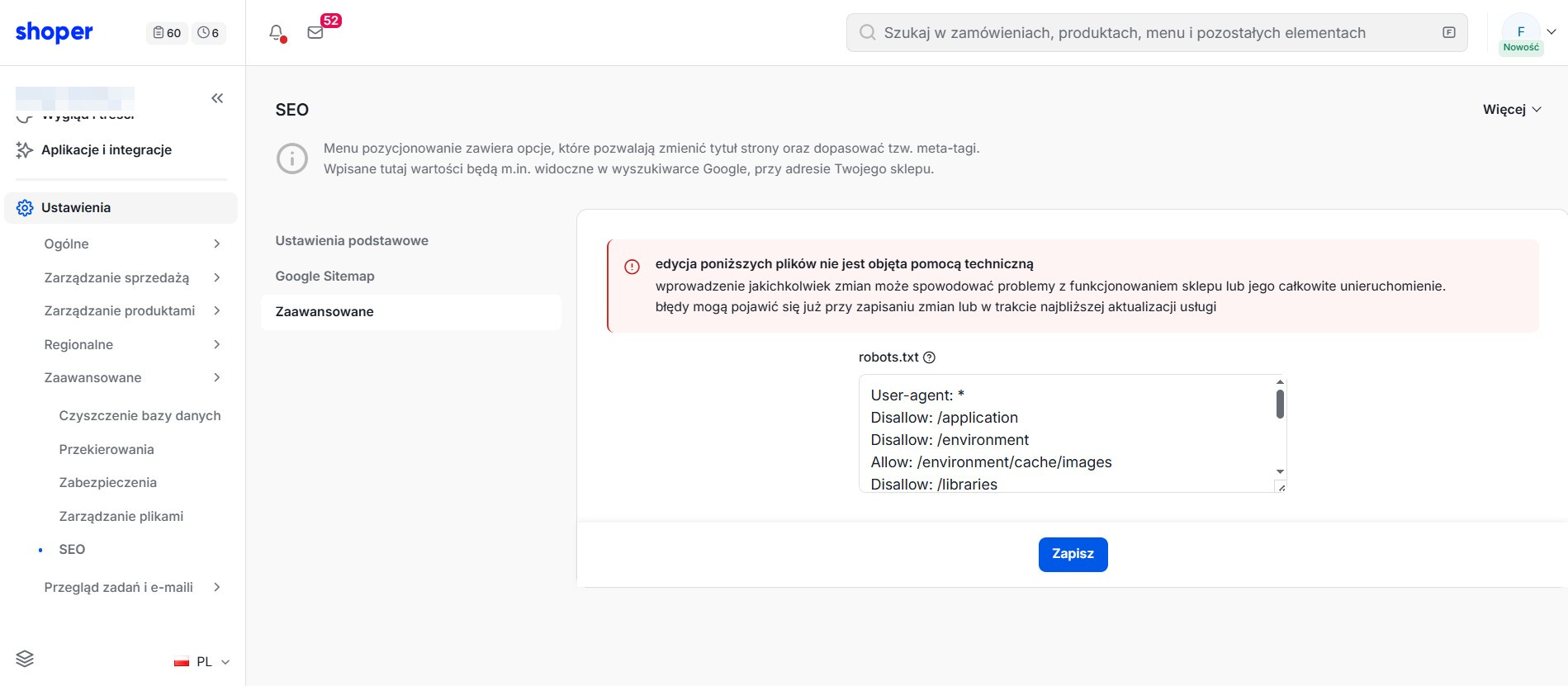The height and width of the screenshot is (686, 1568).
Task: Collapse the sidebar with double chevron
Action: coord(217,98)
